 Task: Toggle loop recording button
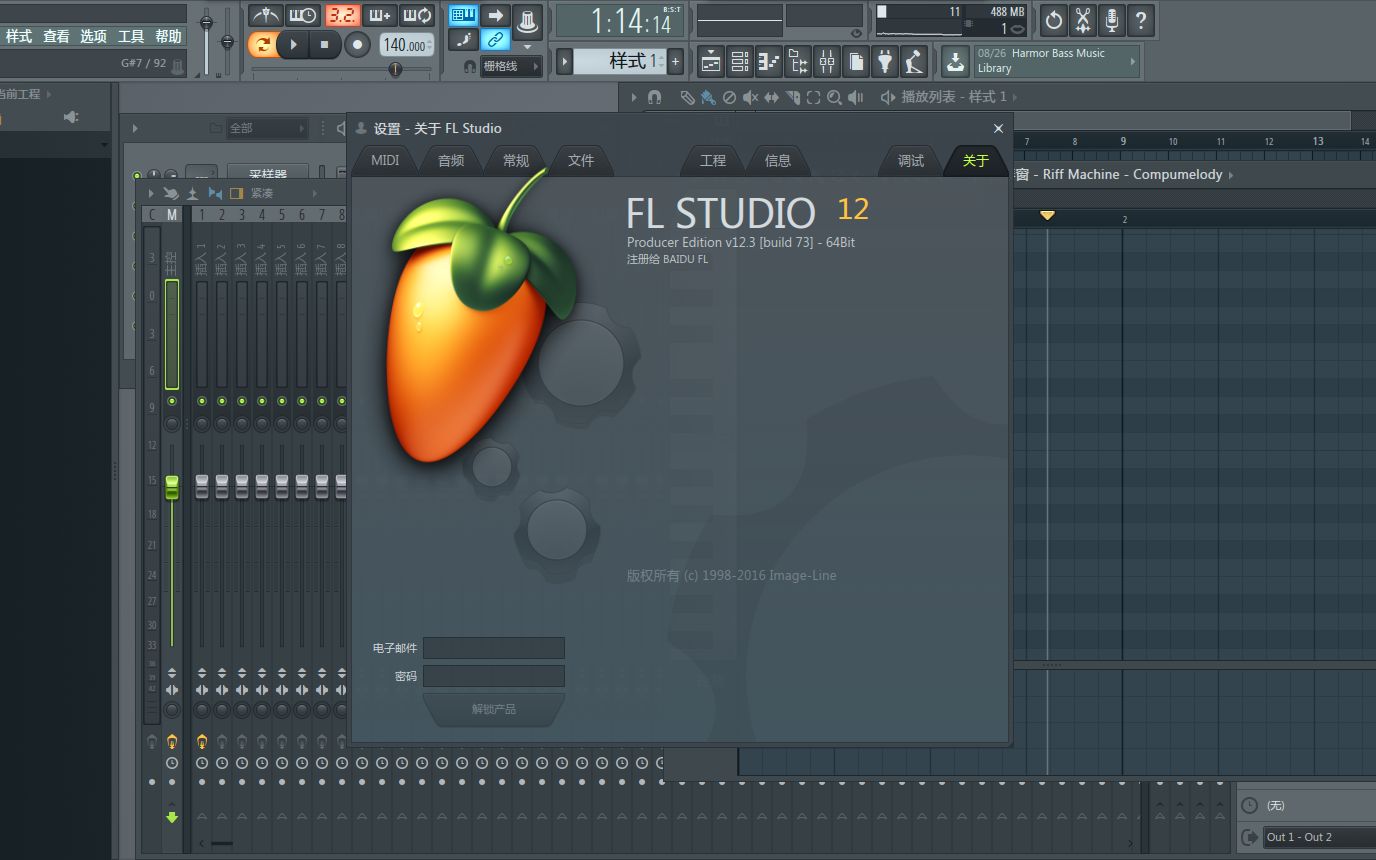[417, 15]
